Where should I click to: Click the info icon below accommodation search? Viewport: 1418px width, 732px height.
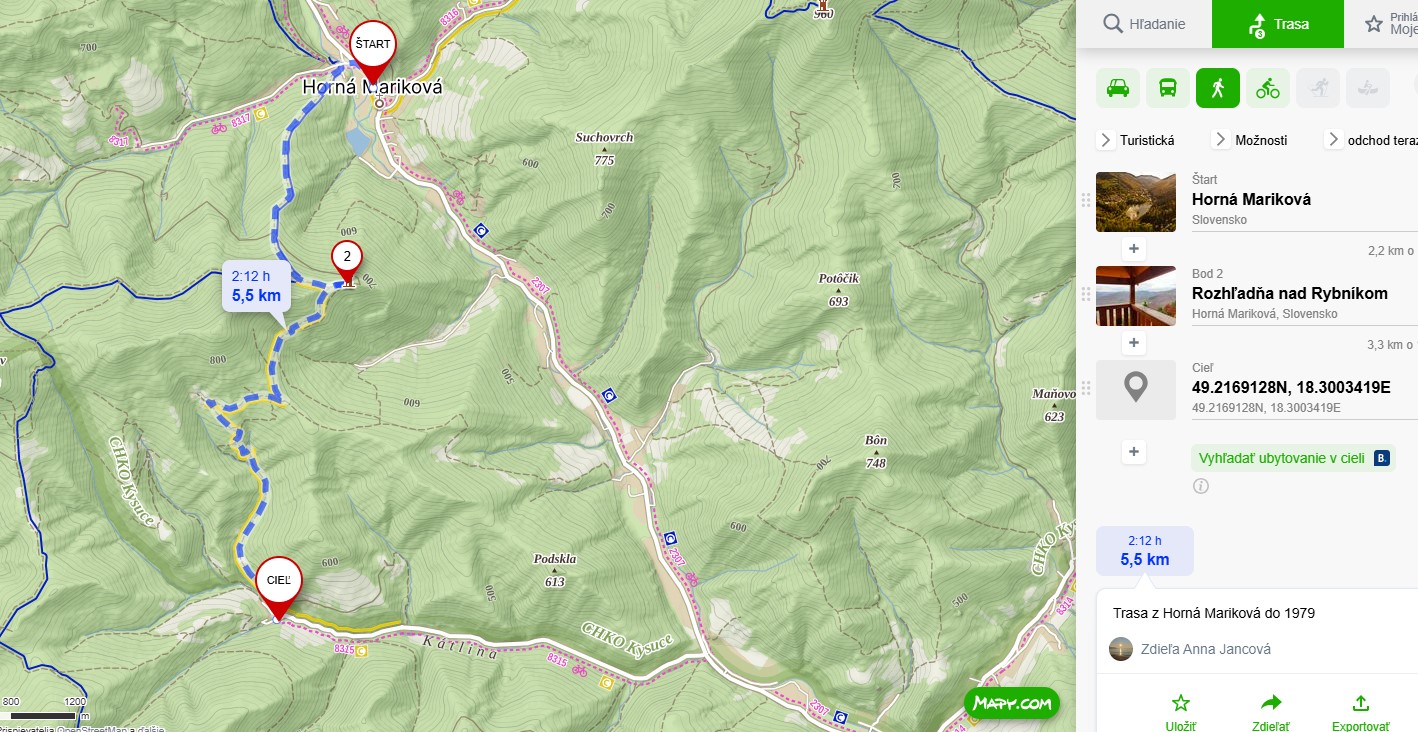(1201, 486)
